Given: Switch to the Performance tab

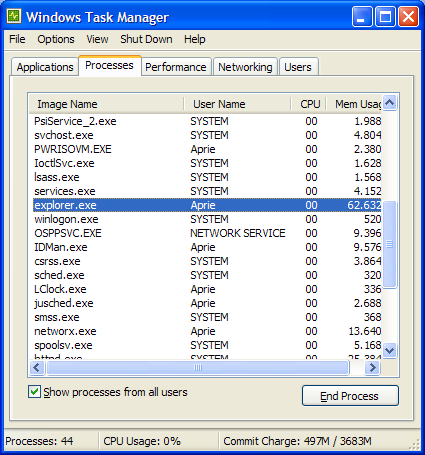Looking at the screenshot, I should coord(176,67).
